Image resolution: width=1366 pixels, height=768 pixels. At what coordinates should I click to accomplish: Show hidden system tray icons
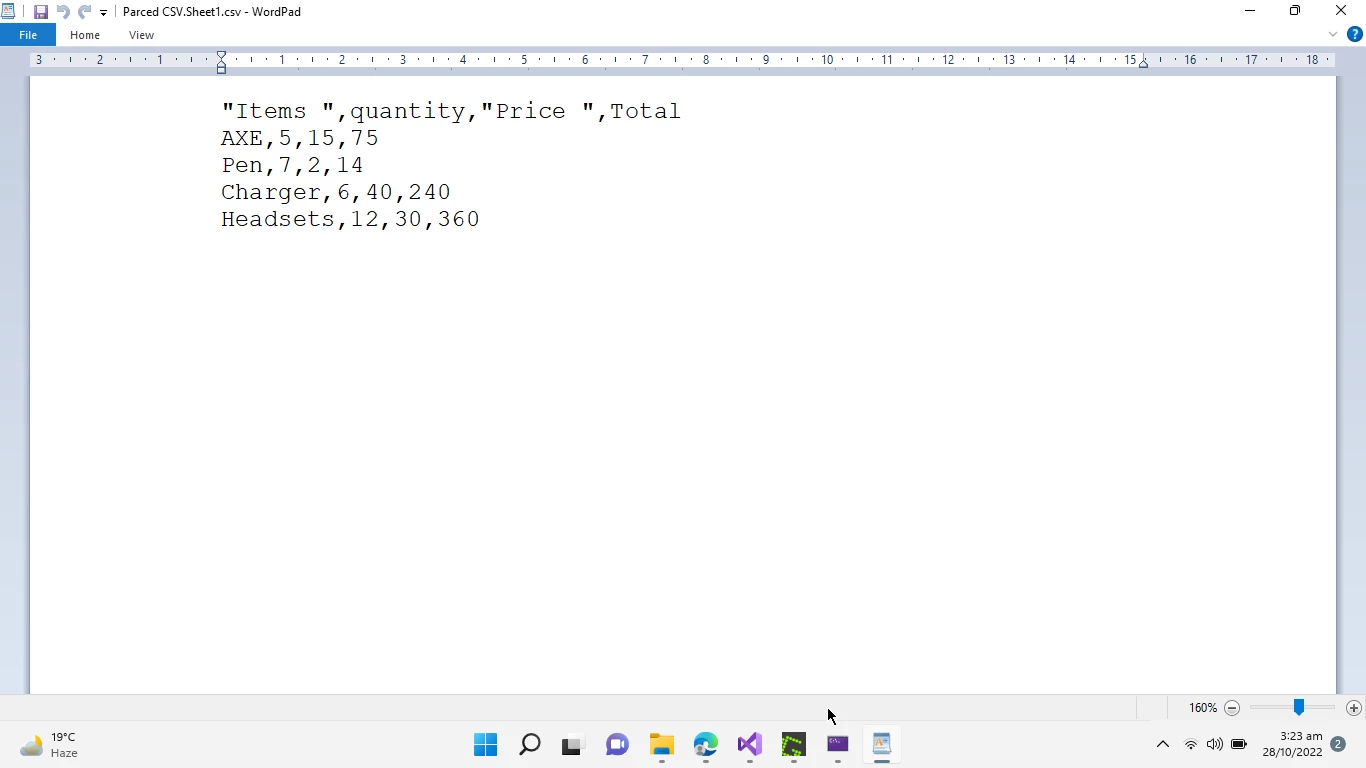coord(1162,744)
